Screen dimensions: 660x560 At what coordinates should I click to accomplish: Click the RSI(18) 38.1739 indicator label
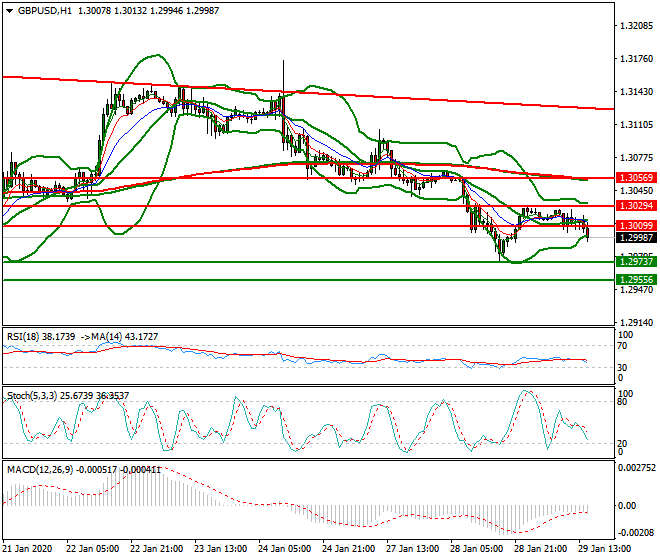(41, 337)
